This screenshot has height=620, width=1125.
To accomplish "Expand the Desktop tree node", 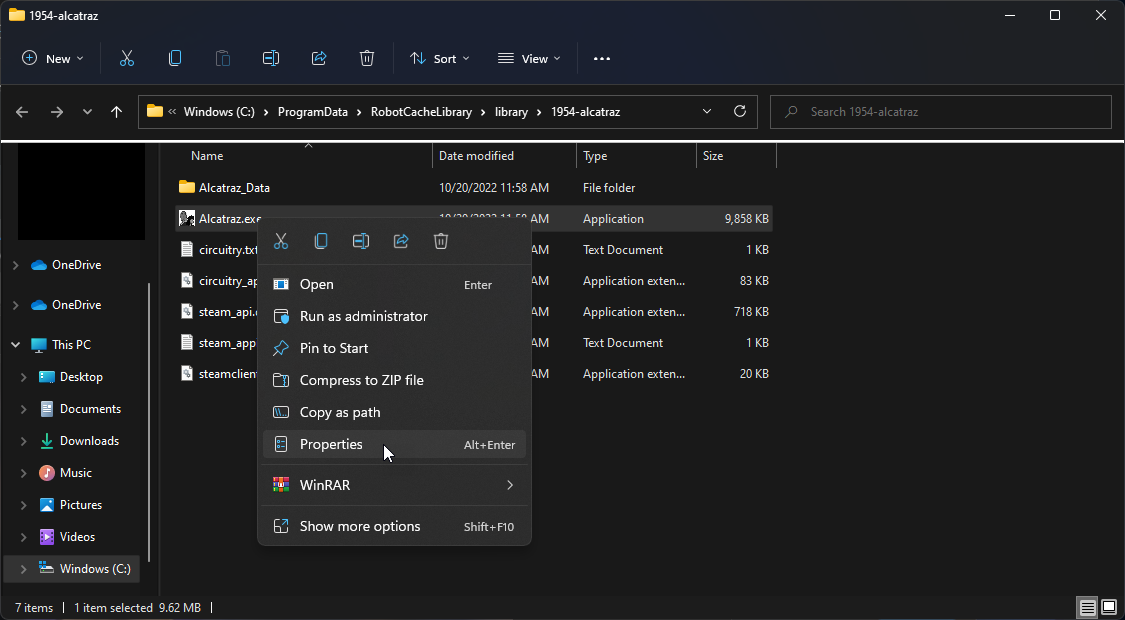I will point(23,377).
